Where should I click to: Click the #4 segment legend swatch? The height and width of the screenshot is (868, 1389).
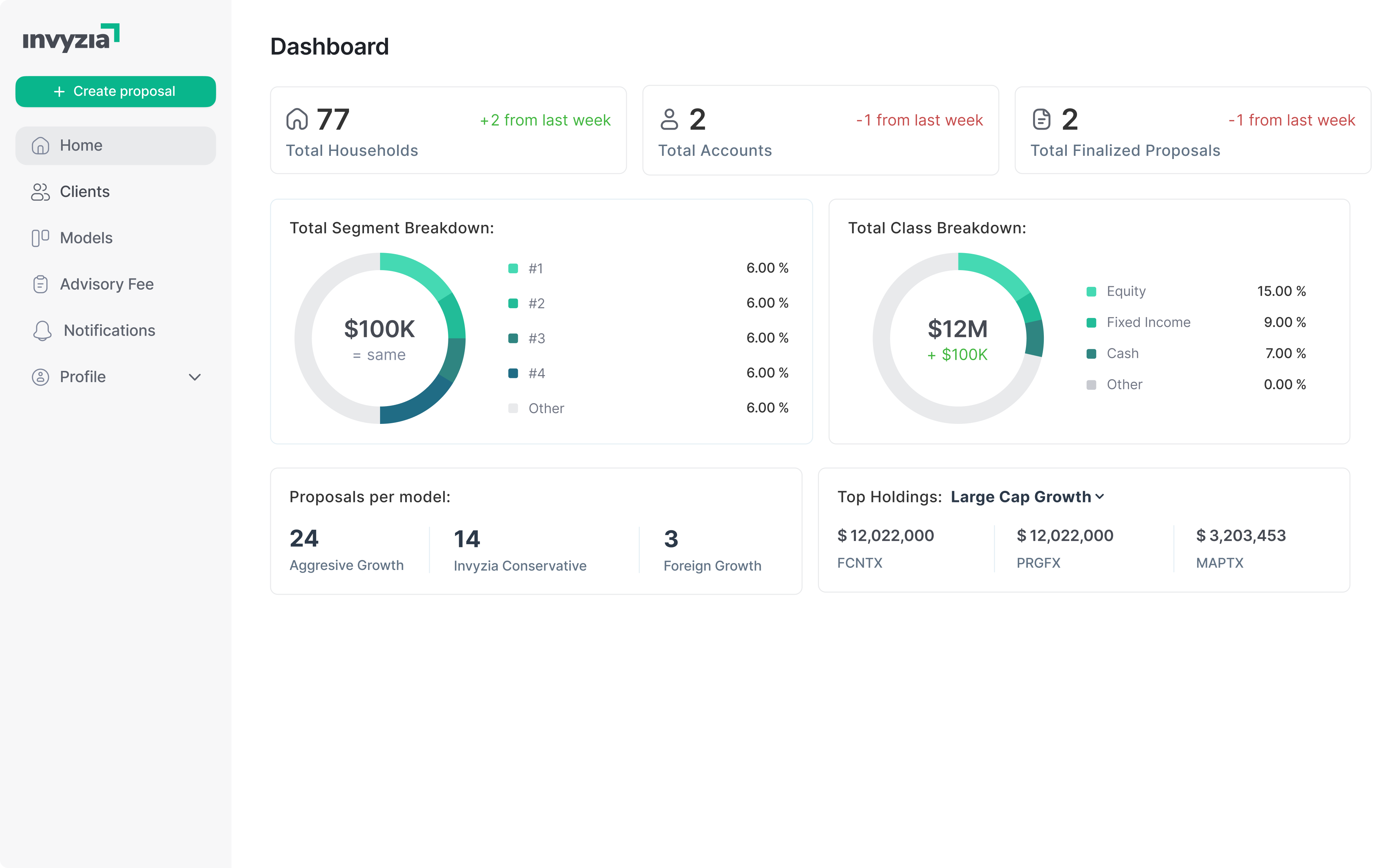click(x=513, y=374)
